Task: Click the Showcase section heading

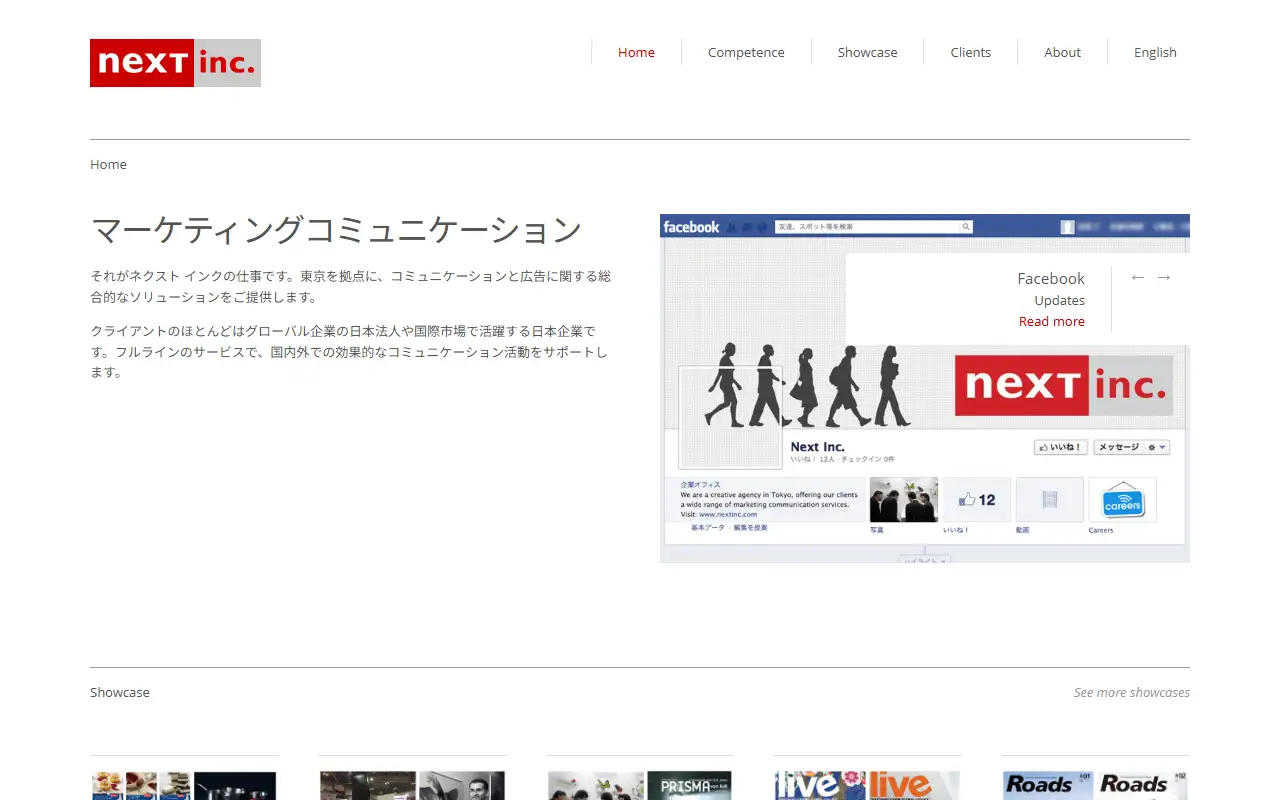Action: [120, 692]
